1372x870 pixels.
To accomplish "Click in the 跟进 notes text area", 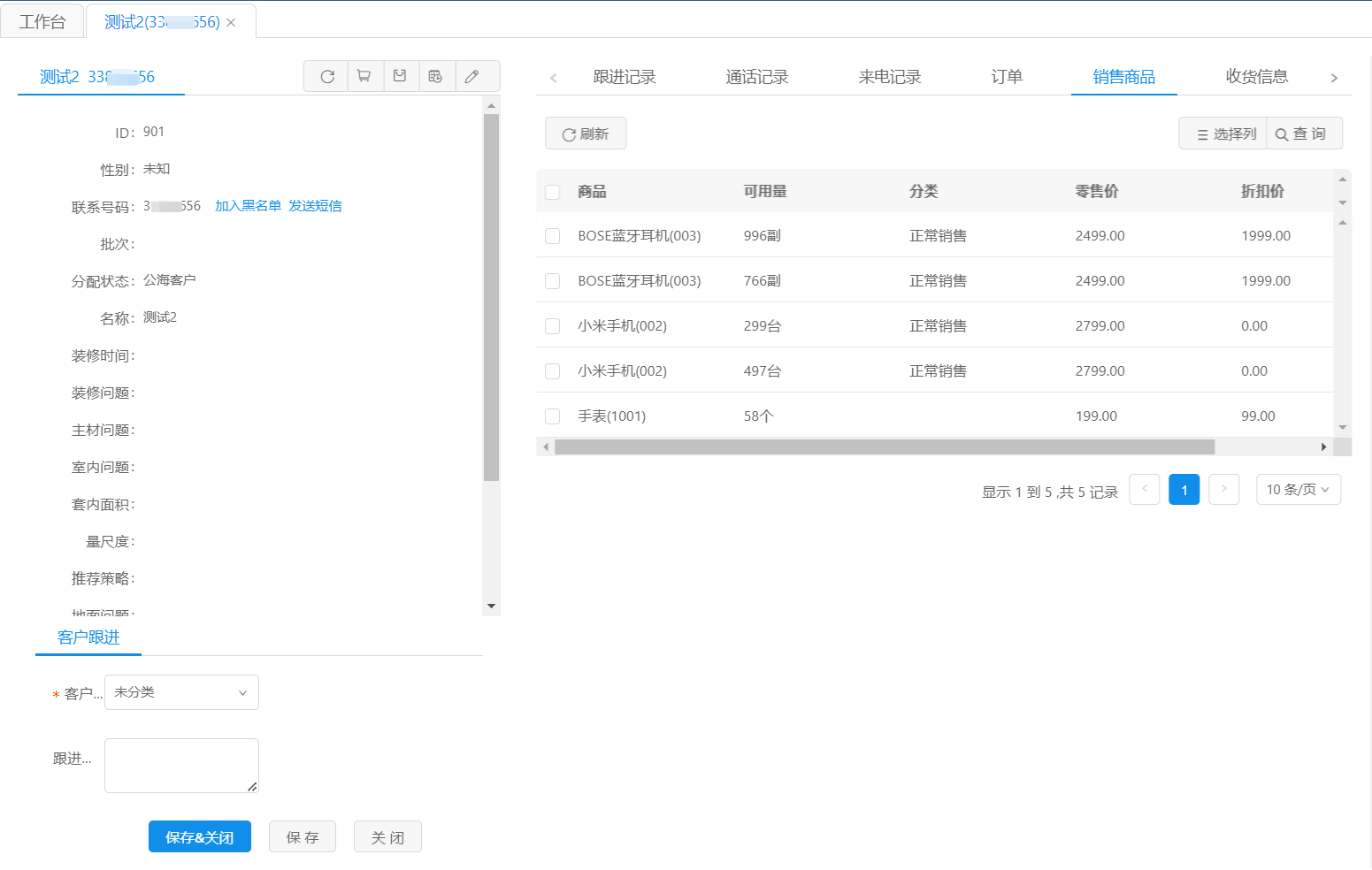I will [x=181, y=766].
